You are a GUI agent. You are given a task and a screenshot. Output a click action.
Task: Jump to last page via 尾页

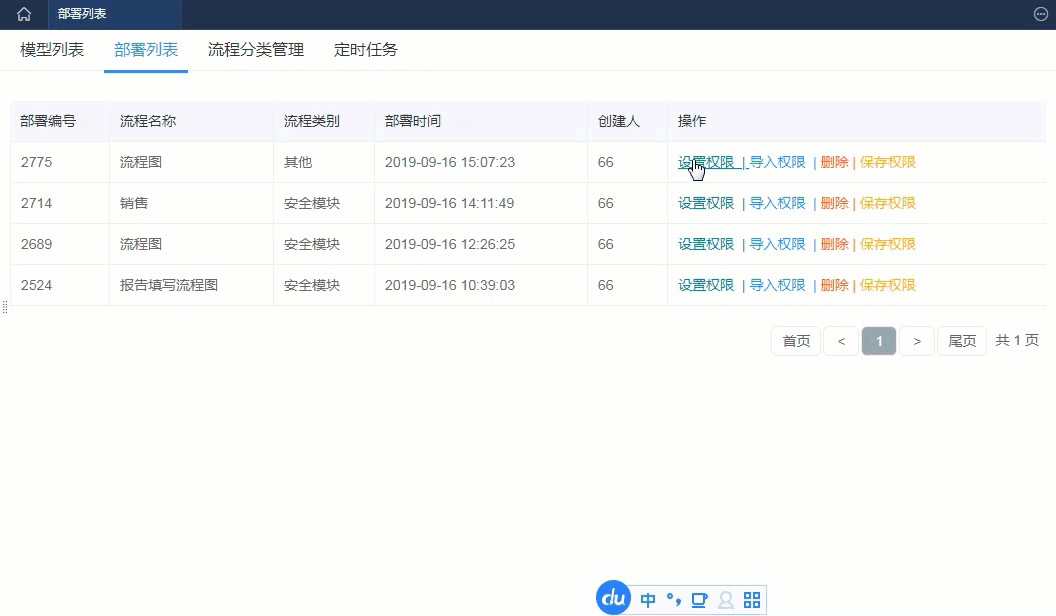[x=962, y=341]
